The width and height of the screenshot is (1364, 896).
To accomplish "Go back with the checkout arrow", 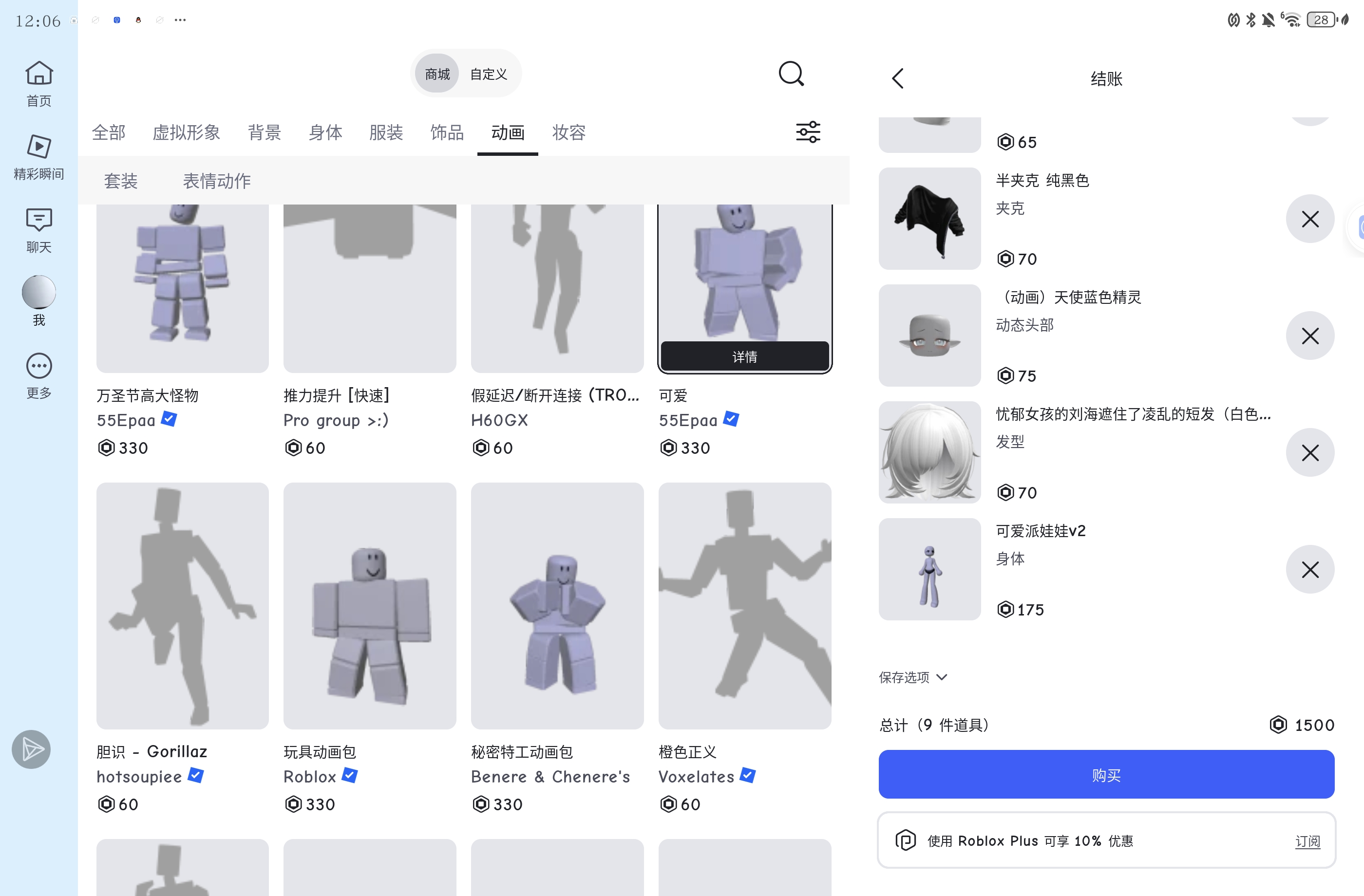I will tap(897, 78).
